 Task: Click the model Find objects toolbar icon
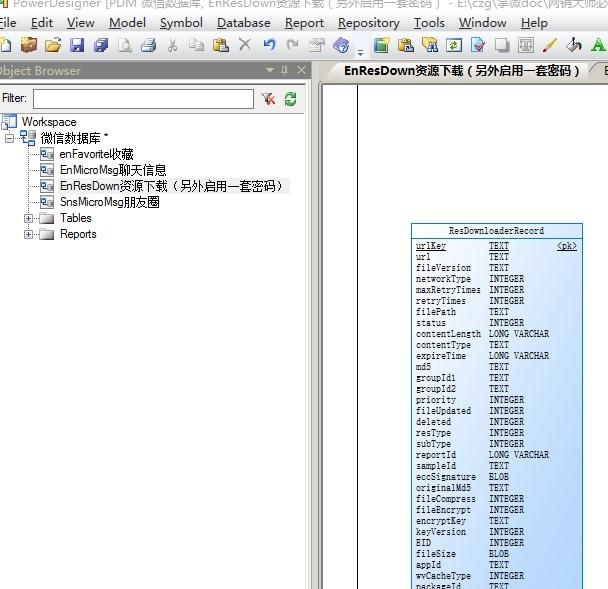430,45
